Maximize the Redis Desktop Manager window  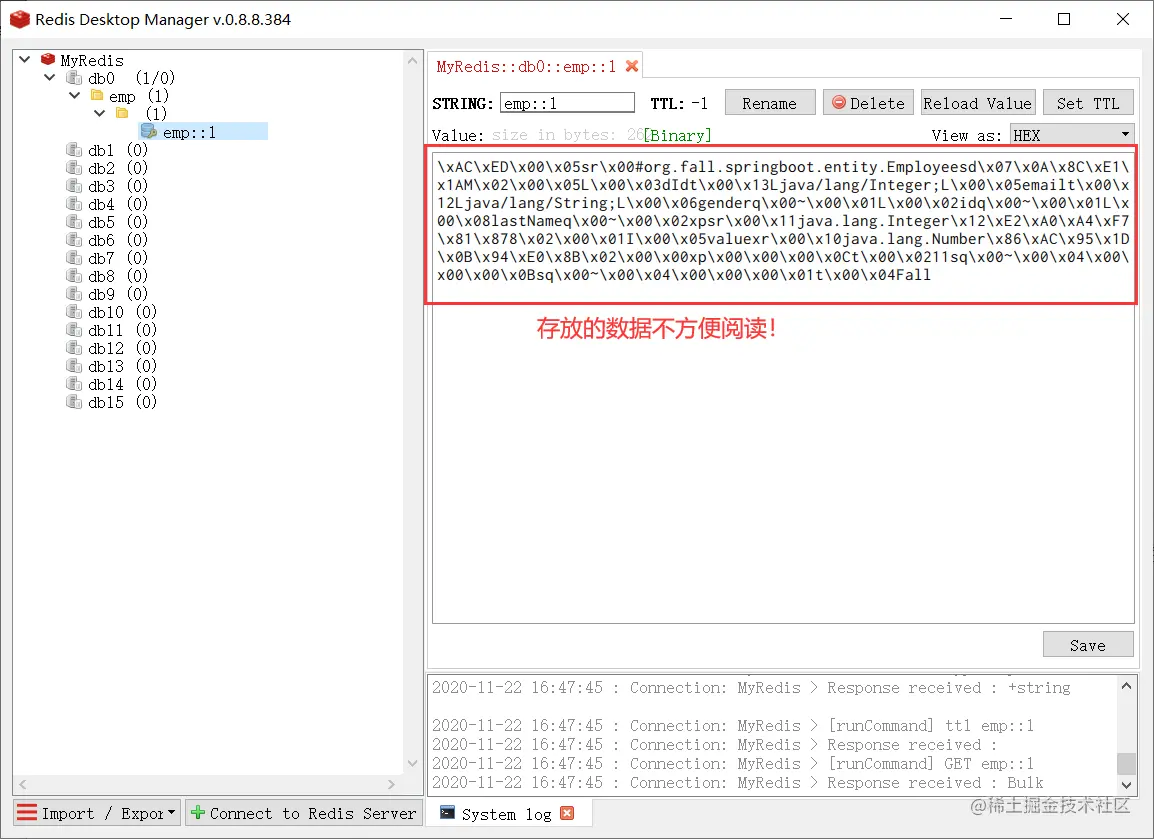[x=1063, y=19]
